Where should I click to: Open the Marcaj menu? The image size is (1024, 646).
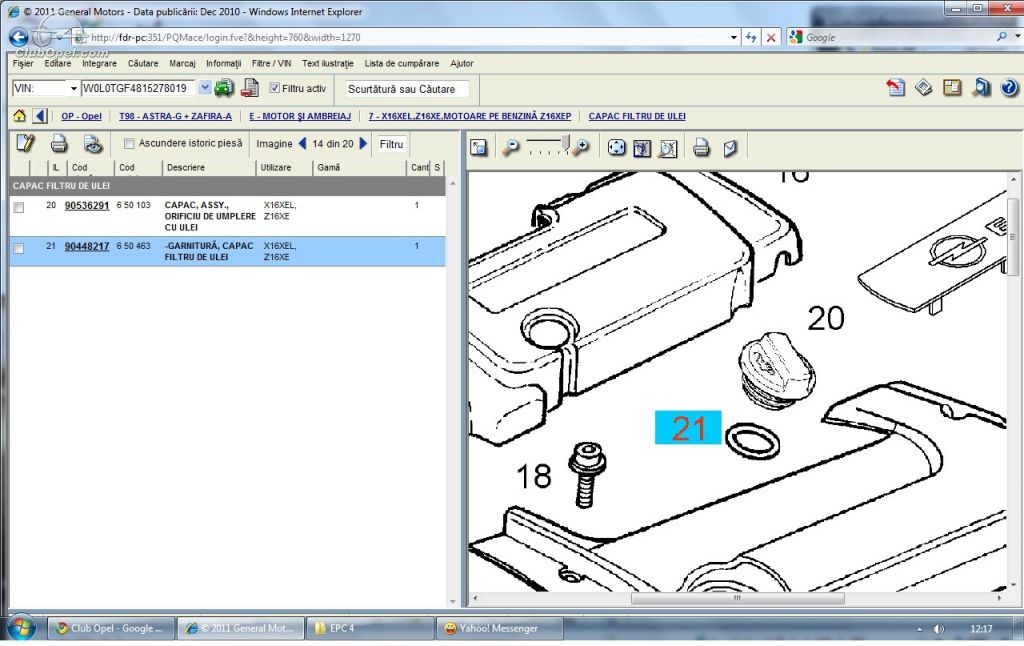coord(182,63)
